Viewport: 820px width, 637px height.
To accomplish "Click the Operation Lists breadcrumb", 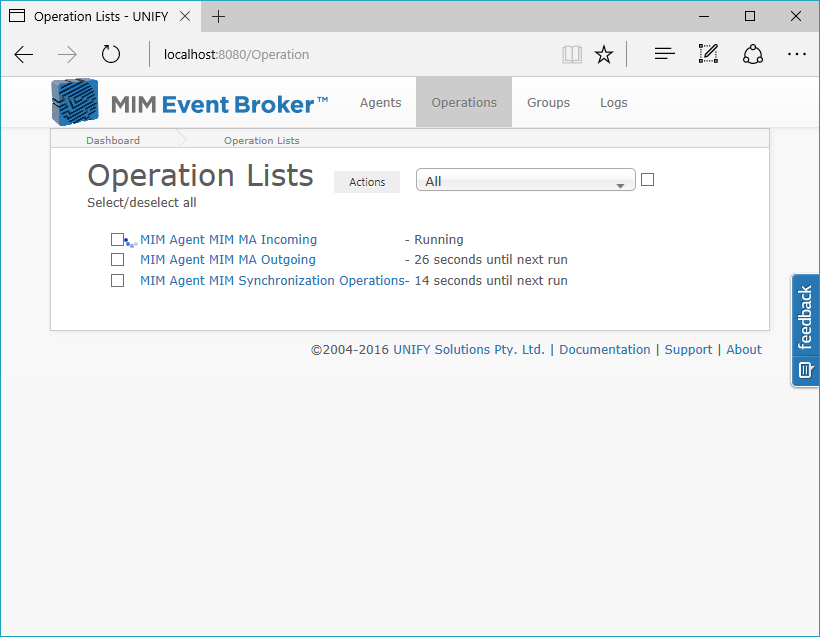I will pos(261,140).
